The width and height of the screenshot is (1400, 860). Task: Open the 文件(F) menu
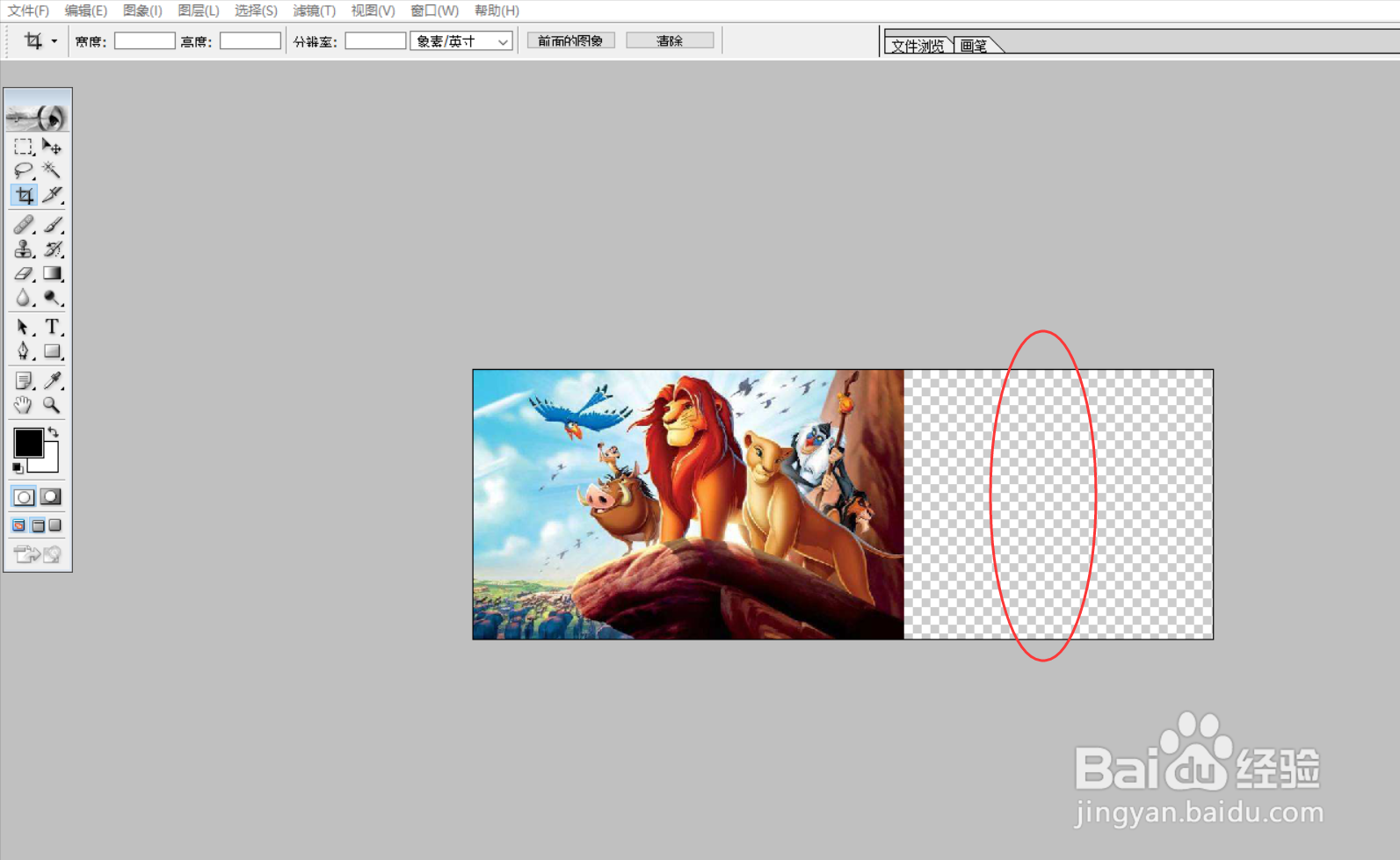(28, 11)
